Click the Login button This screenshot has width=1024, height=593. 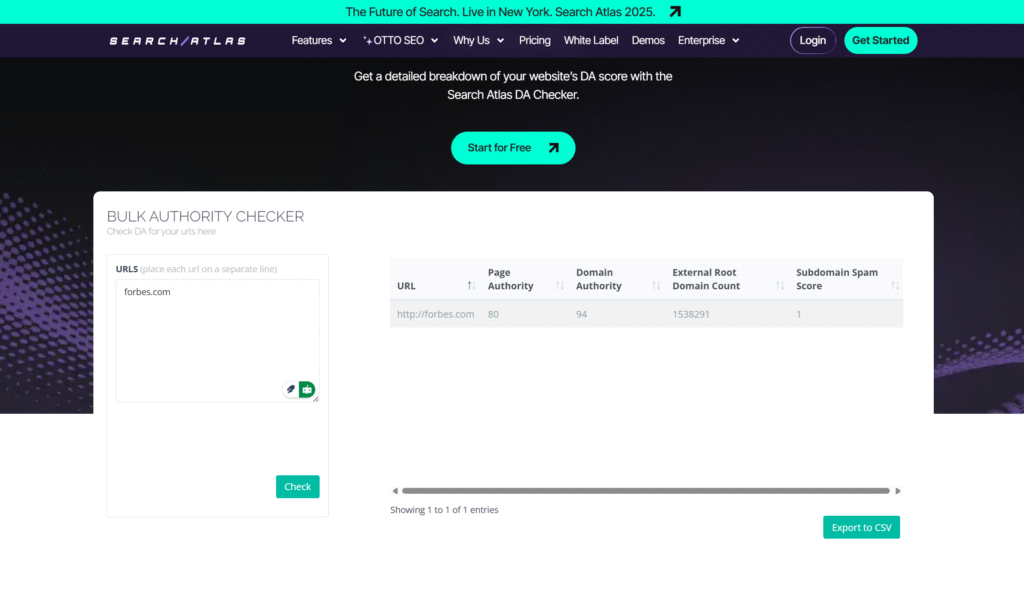812,40
